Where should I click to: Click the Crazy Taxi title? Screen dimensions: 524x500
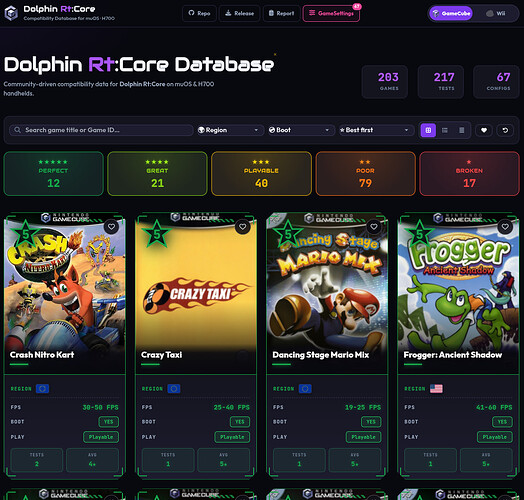point(161,355)
